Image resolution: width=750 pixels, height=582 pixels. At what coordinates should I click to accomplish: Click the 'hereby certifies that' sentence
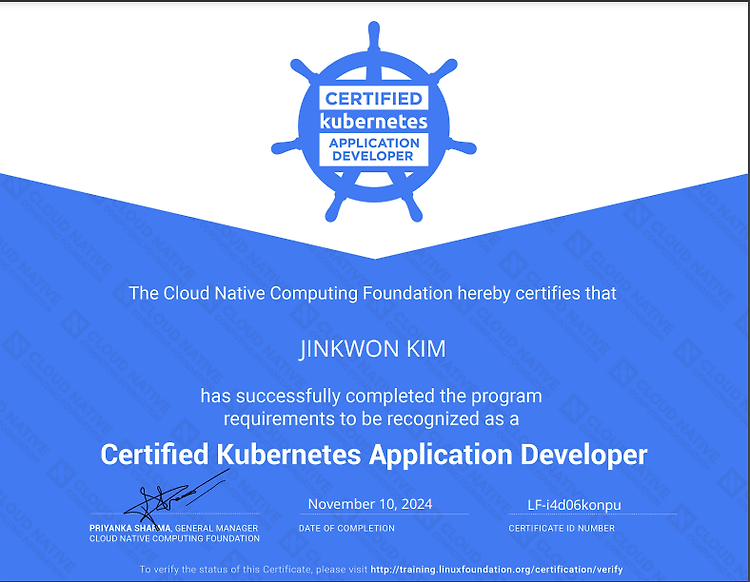[373, 293]
